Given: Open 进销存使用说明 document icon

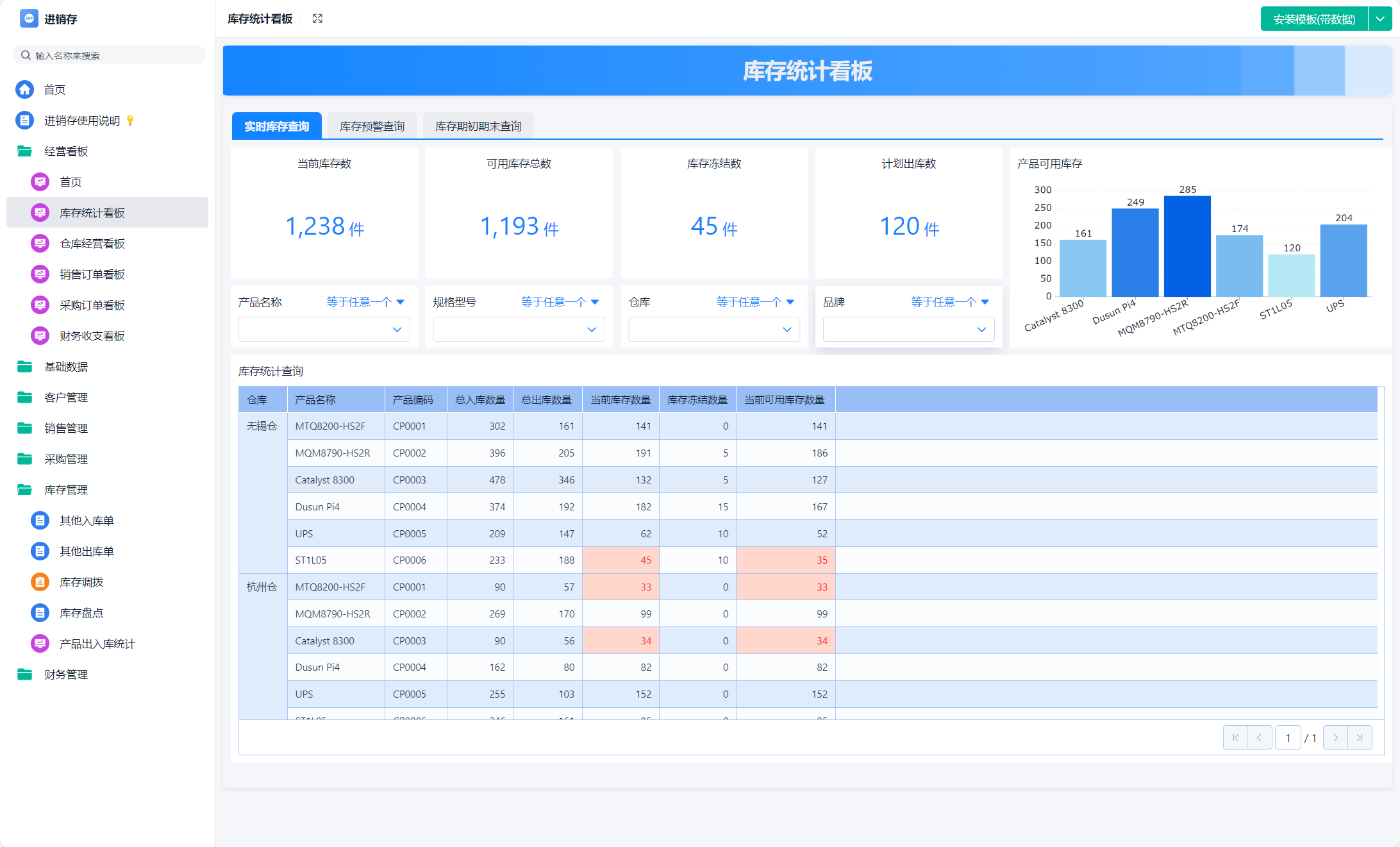Looking at the screenshot, I should coord(25,121).
